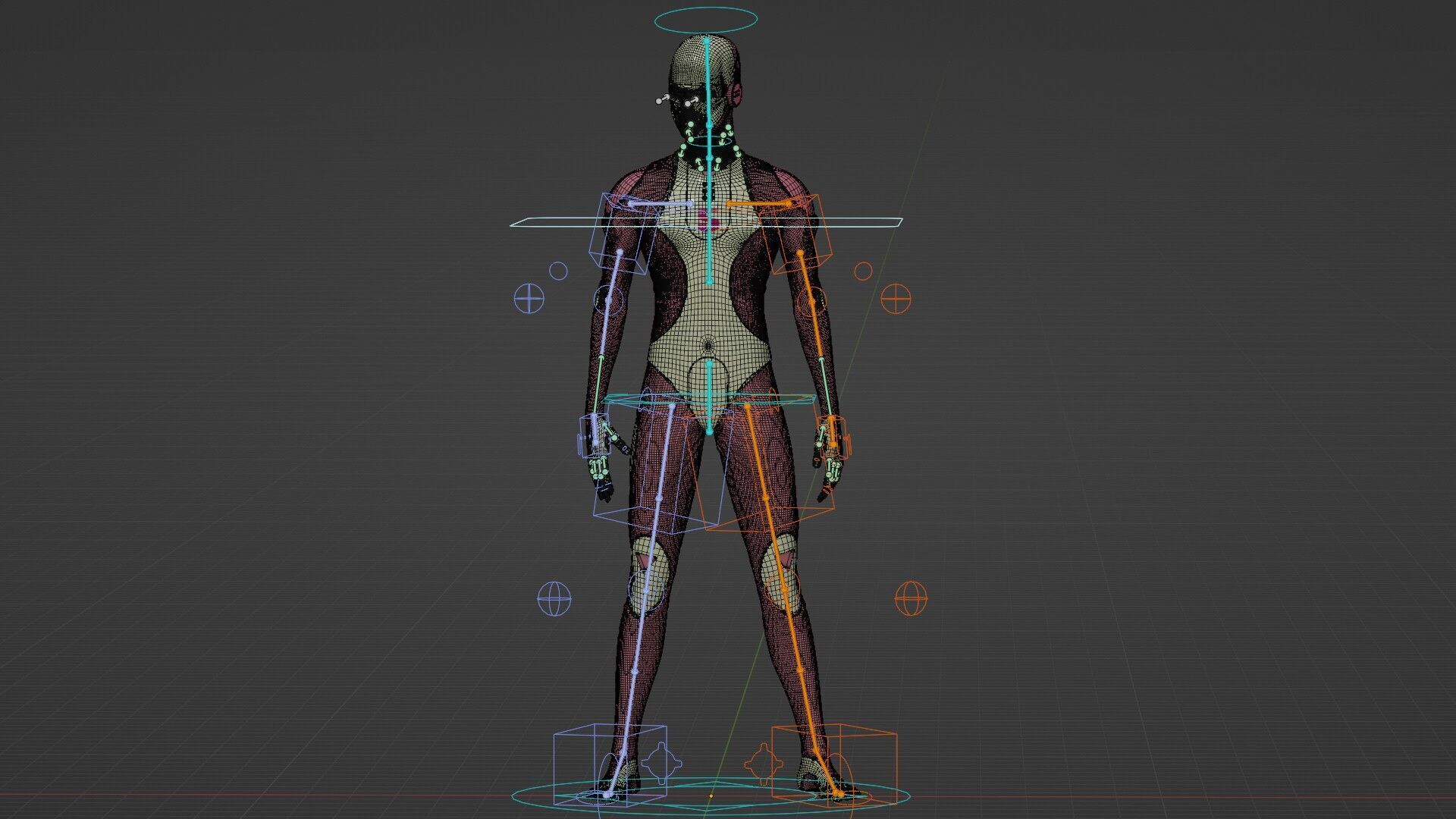Click the orange crosshair circle elbow target
1456x819 pixels.
pyautogui.click(x=895, y=298)
